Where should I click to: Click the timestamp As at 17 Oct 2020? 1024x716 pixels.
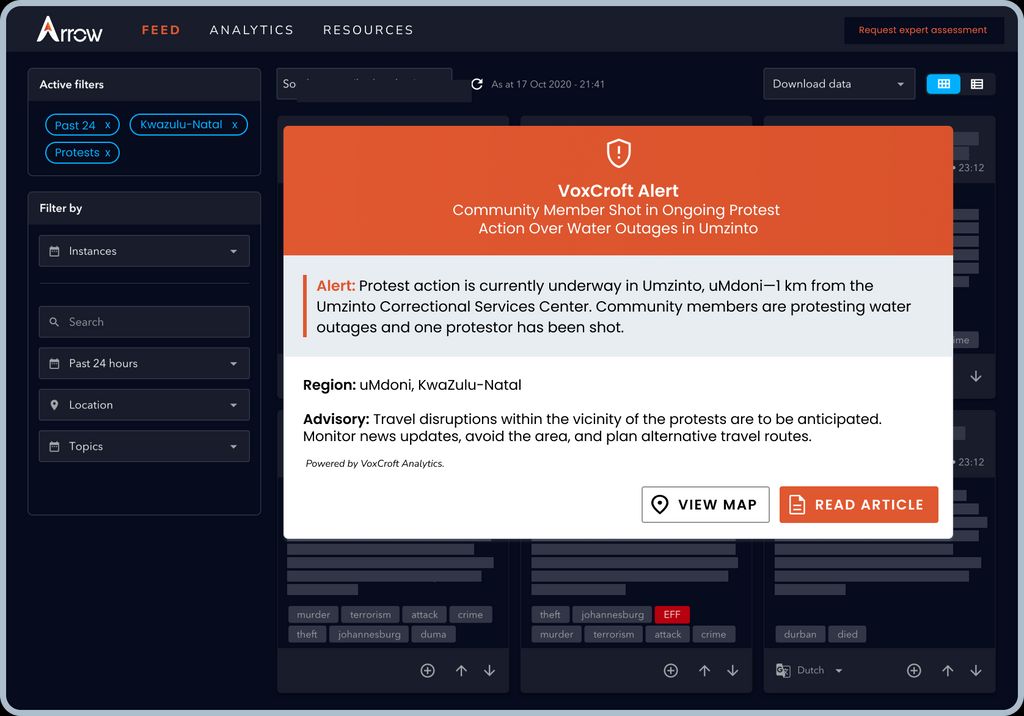[x=548, y=84]
